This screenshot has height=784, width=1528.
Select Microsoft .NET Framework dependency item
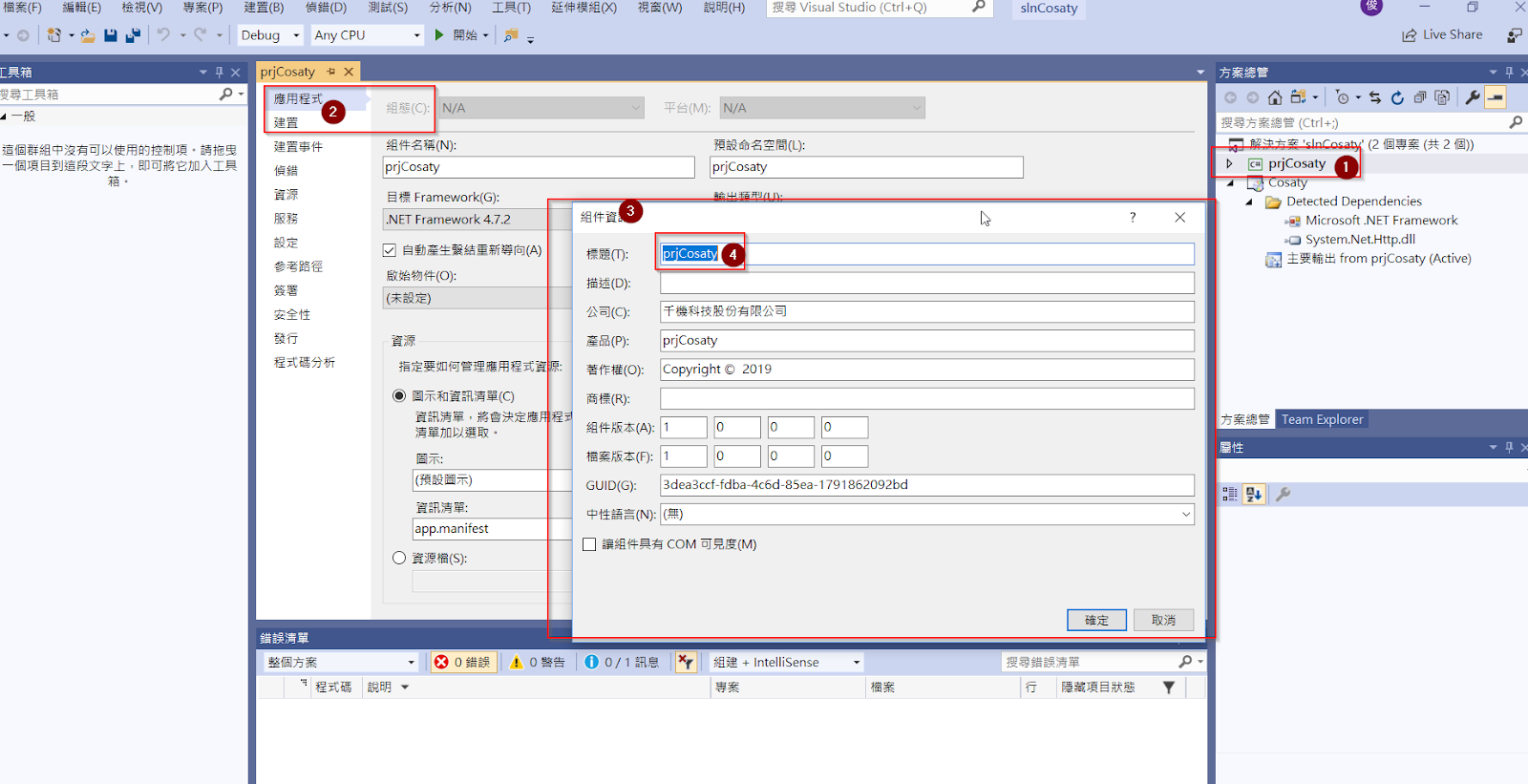pos(1381,221)
